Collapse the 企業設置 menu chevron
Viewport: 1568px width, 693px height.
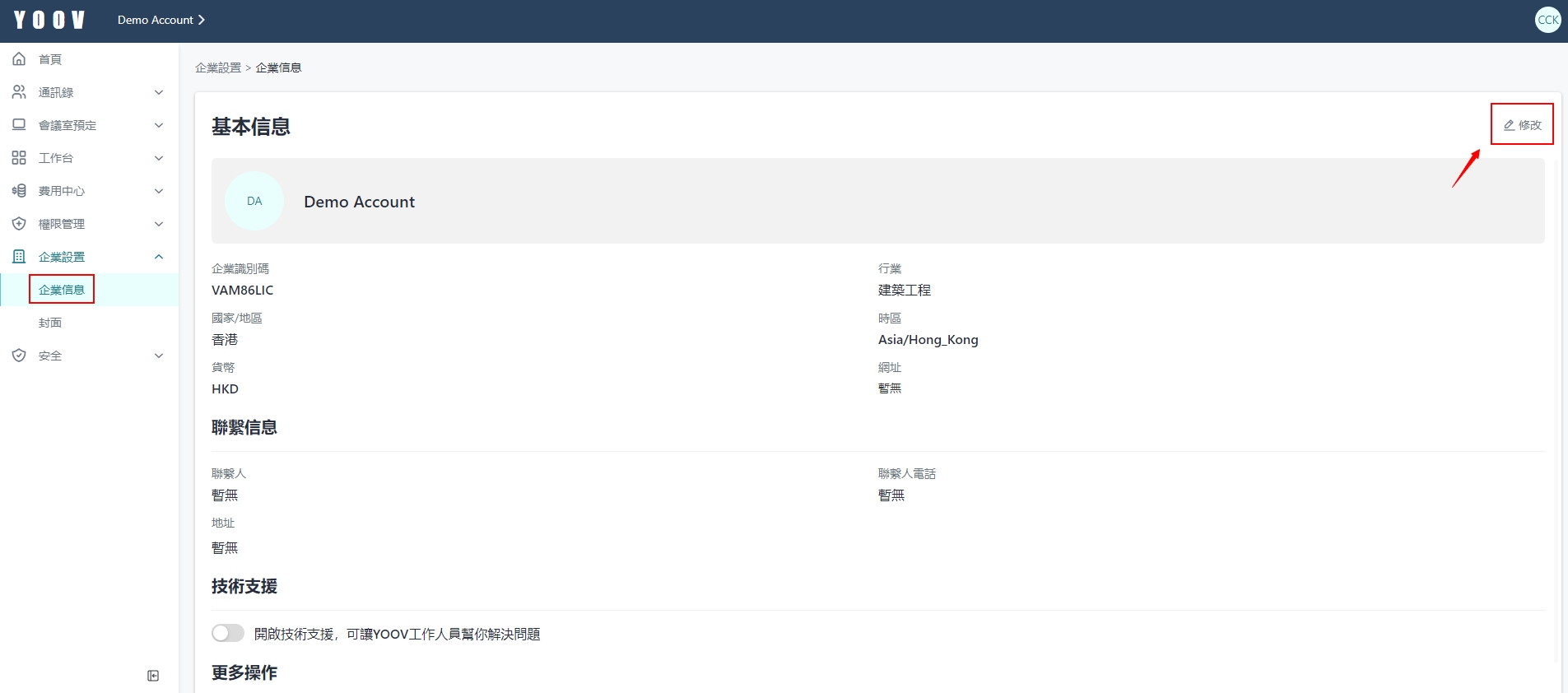(159, 257)
